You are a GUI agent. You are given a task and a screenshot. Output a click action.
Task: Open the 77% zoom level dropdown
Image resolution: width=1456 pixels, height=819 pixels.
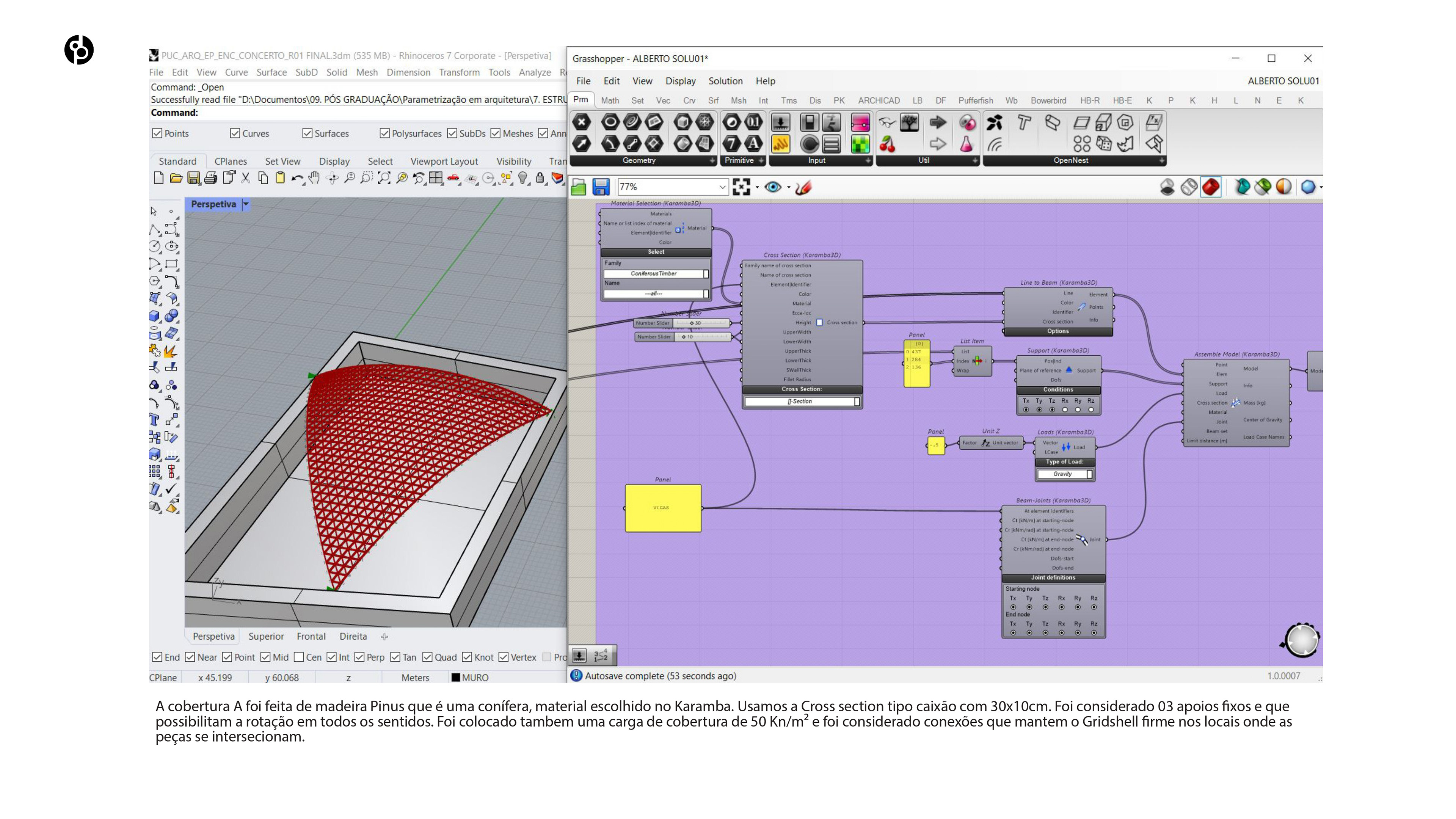pyautogui.click(x=722, y=187)
